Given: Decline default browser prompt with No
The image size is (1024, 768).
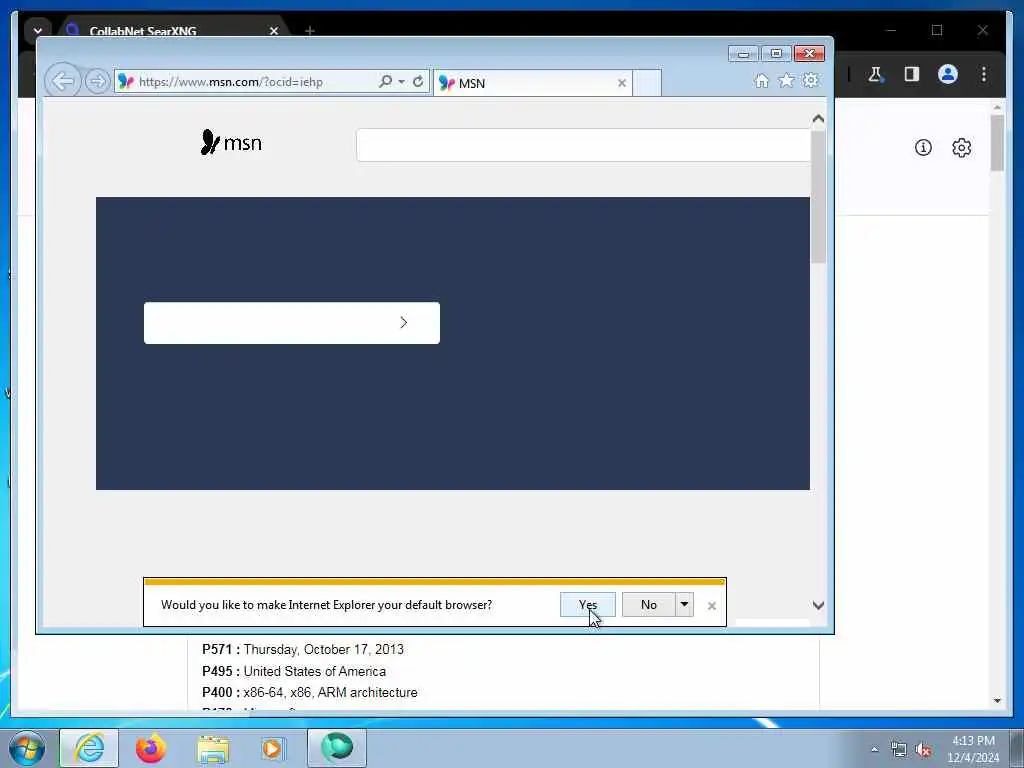Looking at the screenshot, I should (648, 605).
